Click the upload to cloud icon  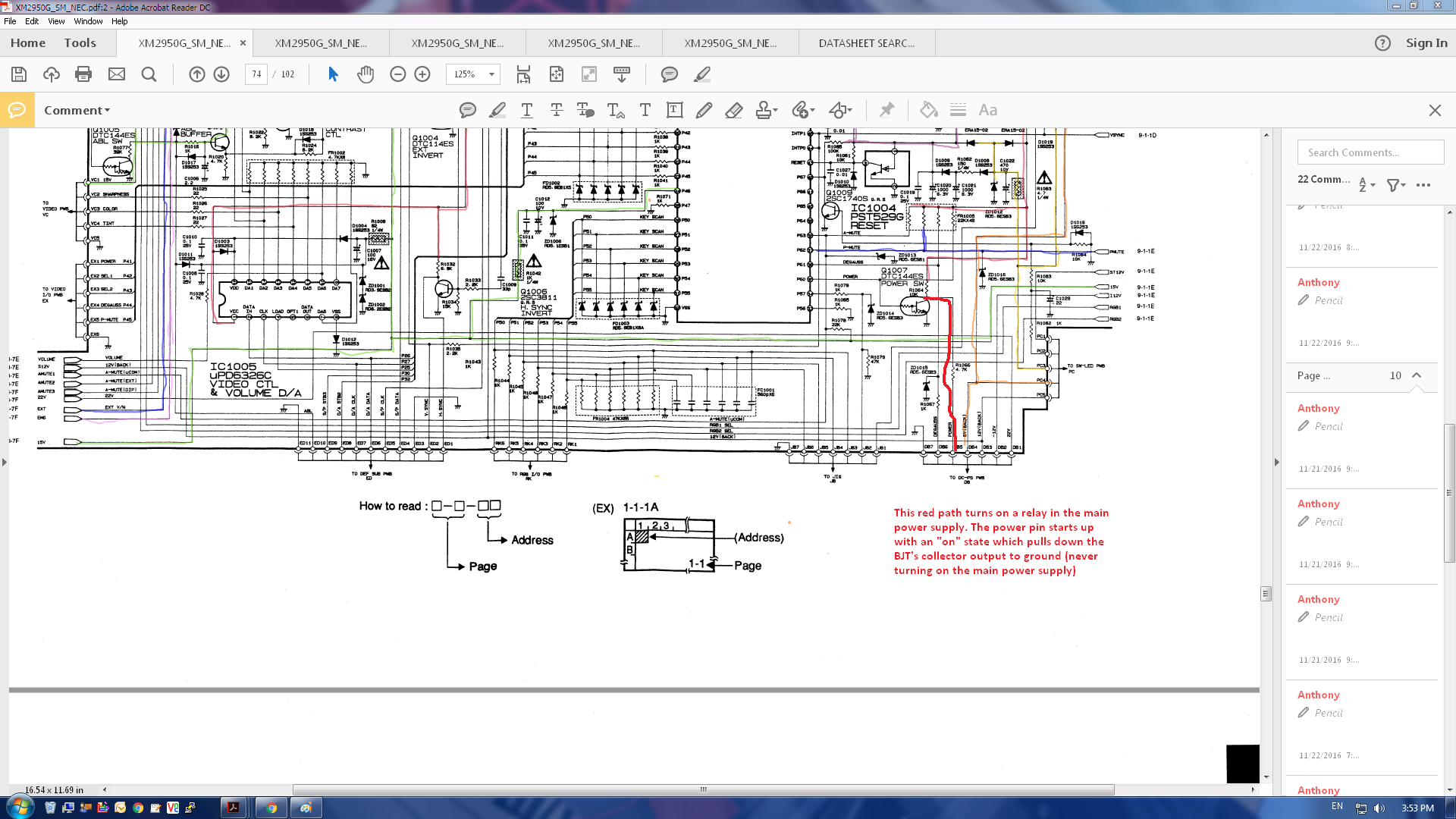[52, 74]
